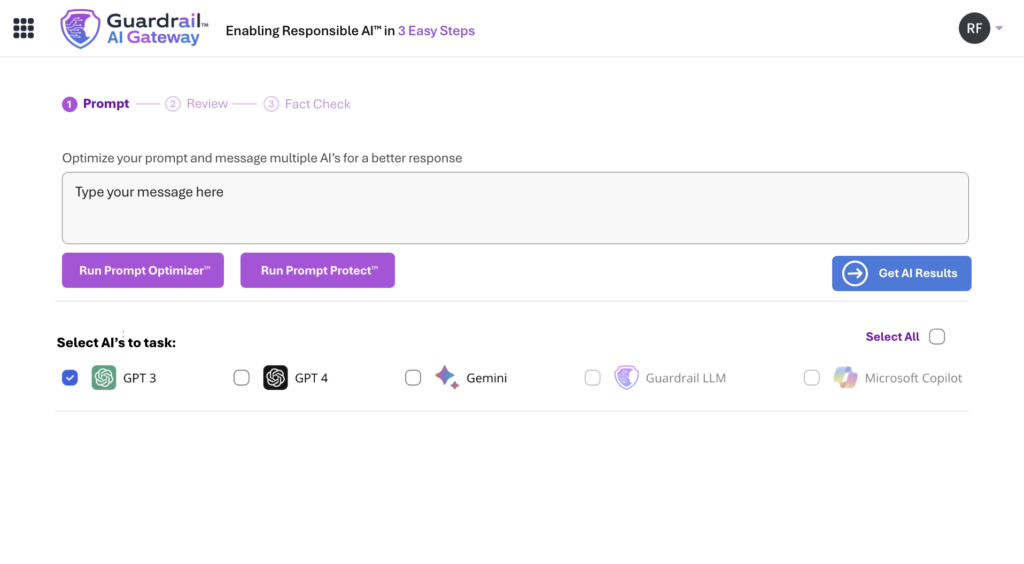Go to the Fact Check step
The image size is (1024, 564).
click(x=307, y=104)
